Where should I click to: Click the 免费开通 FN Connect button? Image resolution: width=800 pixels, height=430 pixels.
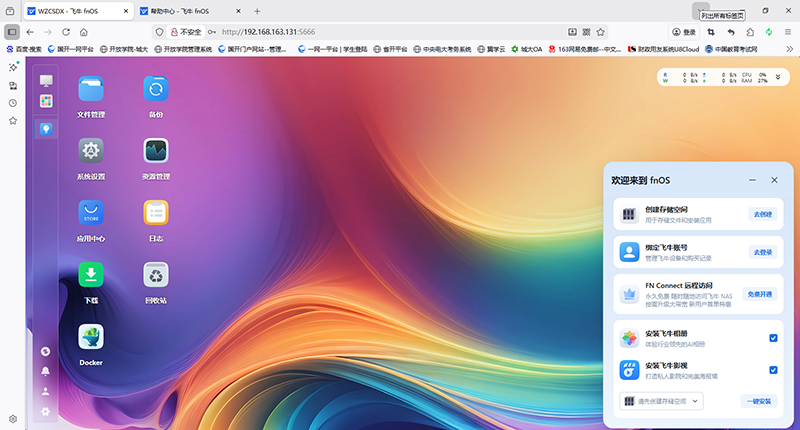point(761,294)
